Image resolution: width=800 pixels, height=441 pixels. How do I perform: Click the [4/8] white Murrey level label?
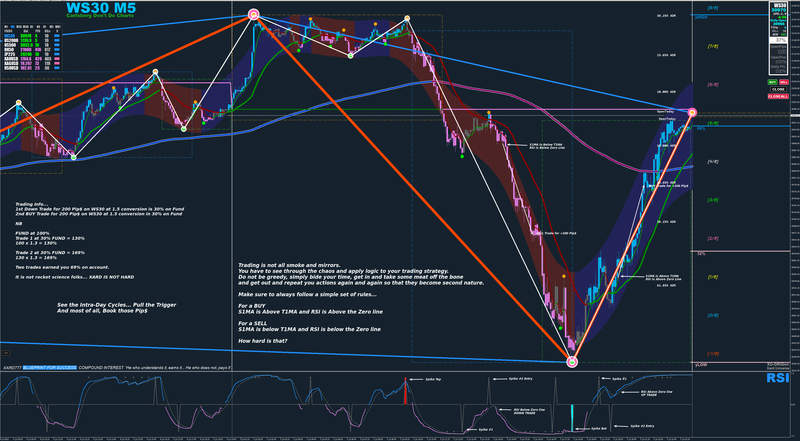[x=713, y=162]
